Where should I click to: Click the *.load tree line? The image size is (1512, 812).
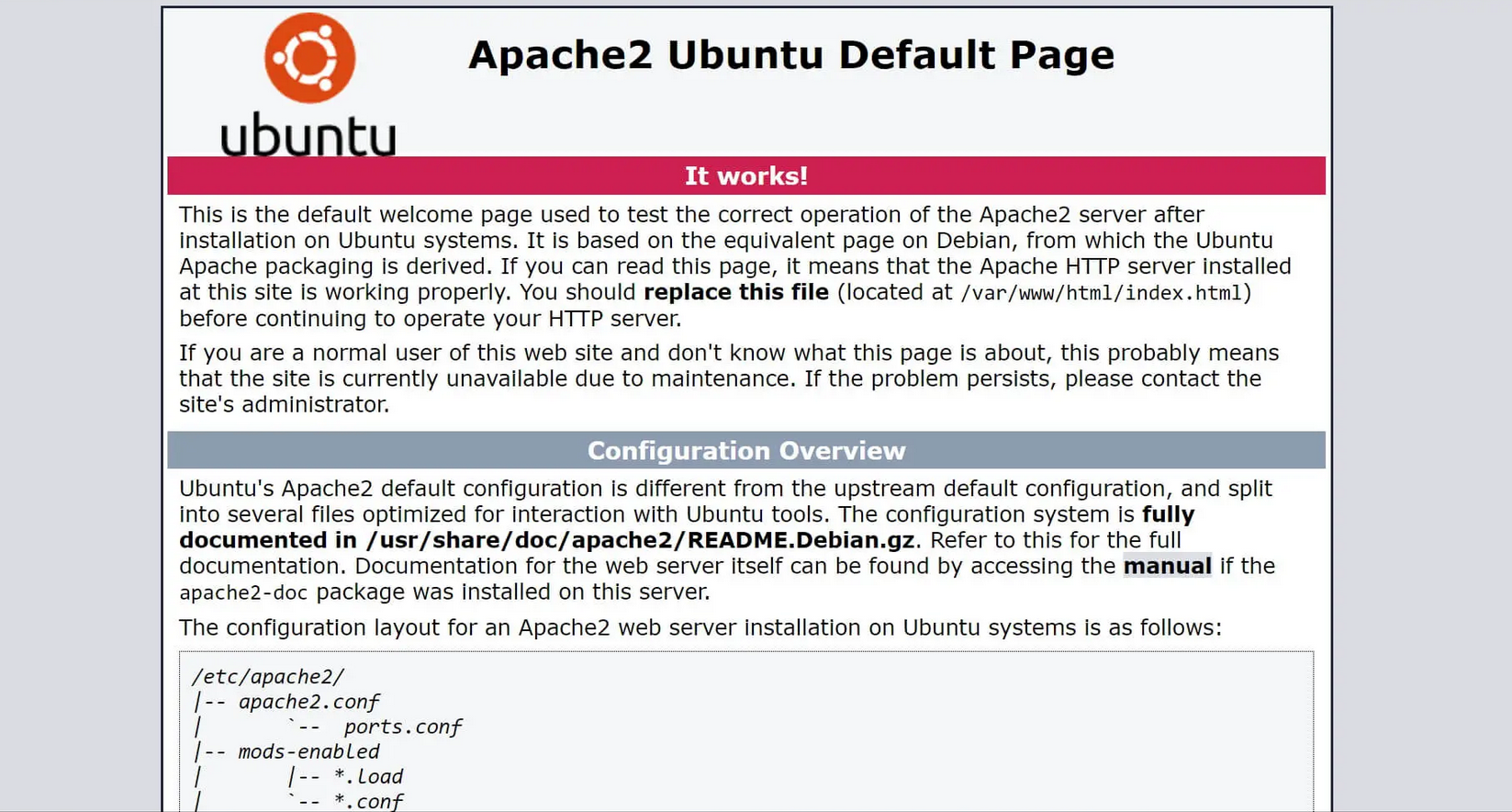(x=297, y=776)
